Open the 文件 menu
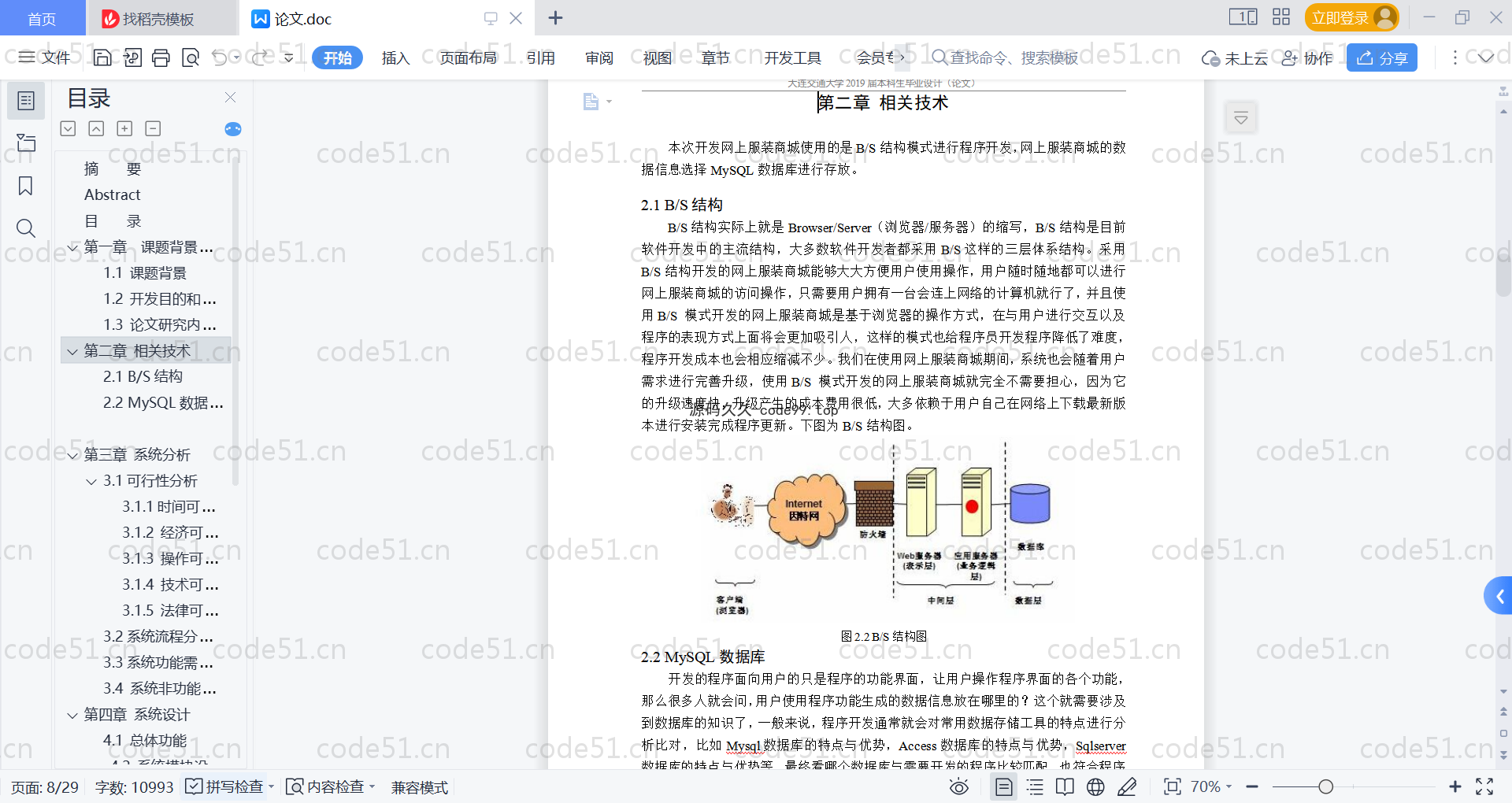 [x=45, y=57]
